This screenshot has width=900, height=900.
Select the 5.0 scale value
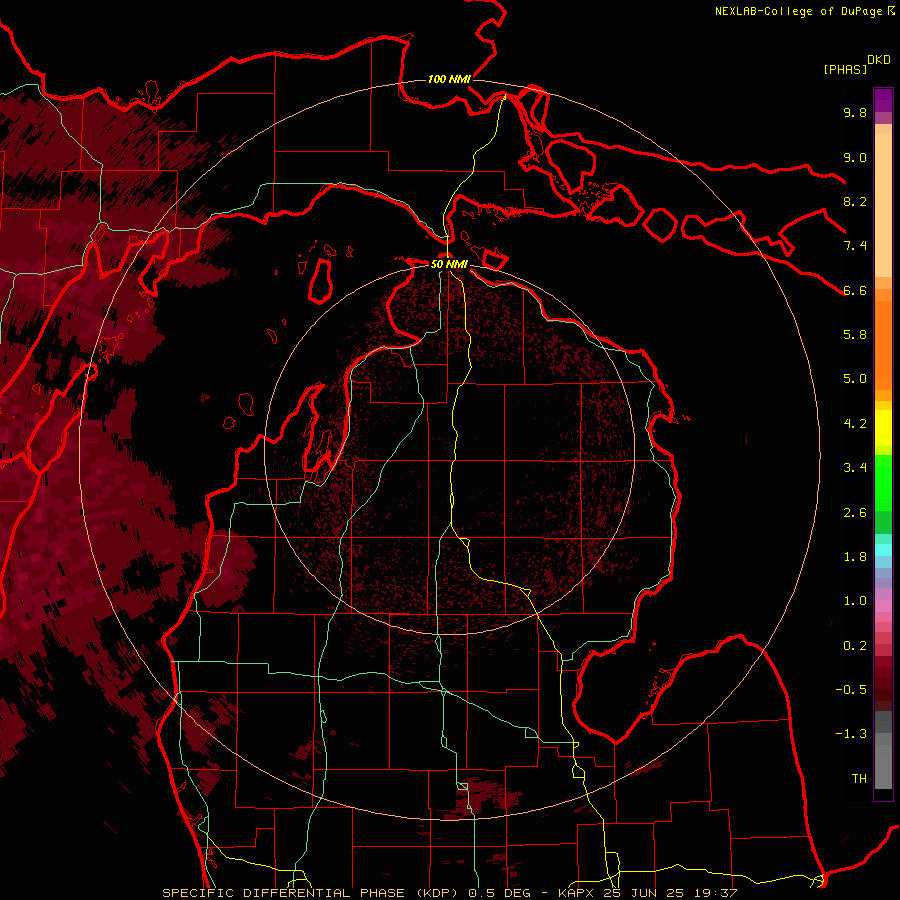pyautogui.click(x=855, y=379)
